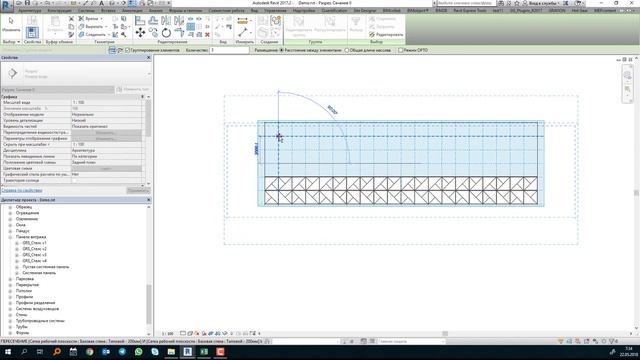Expand the Стены tree node
This screenshot has width=640, height=360.
point(10,315)
